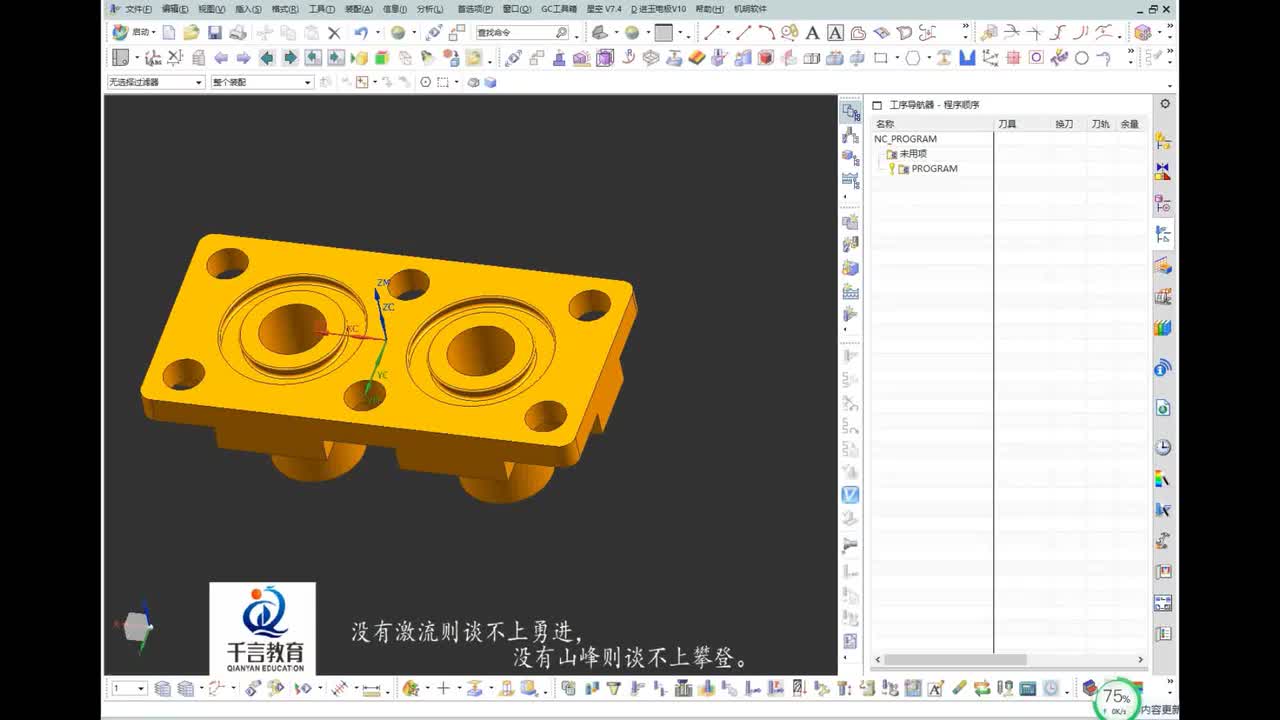Screen dimensions: 1280x720
Task: Click the 余量 column header
Action: pyautogui.click(x=1129, y=124)
